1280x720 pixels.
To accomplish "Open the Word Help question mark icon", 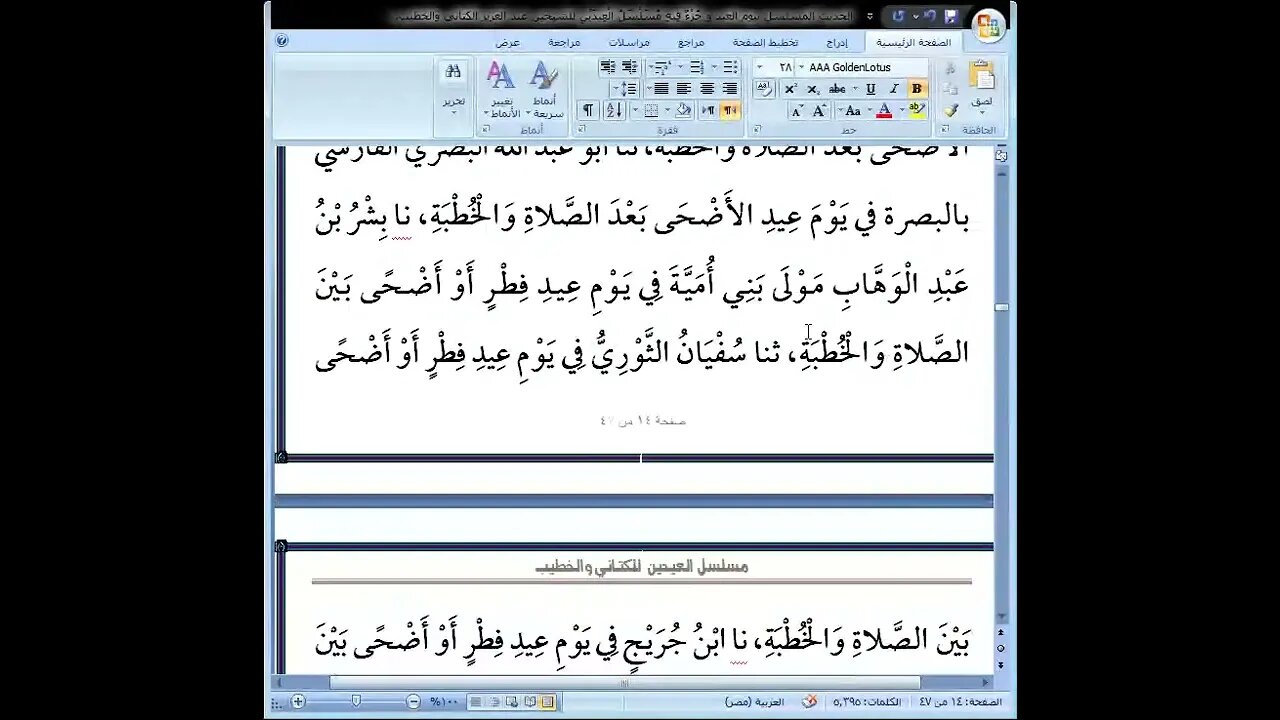I will coord(282,41).
